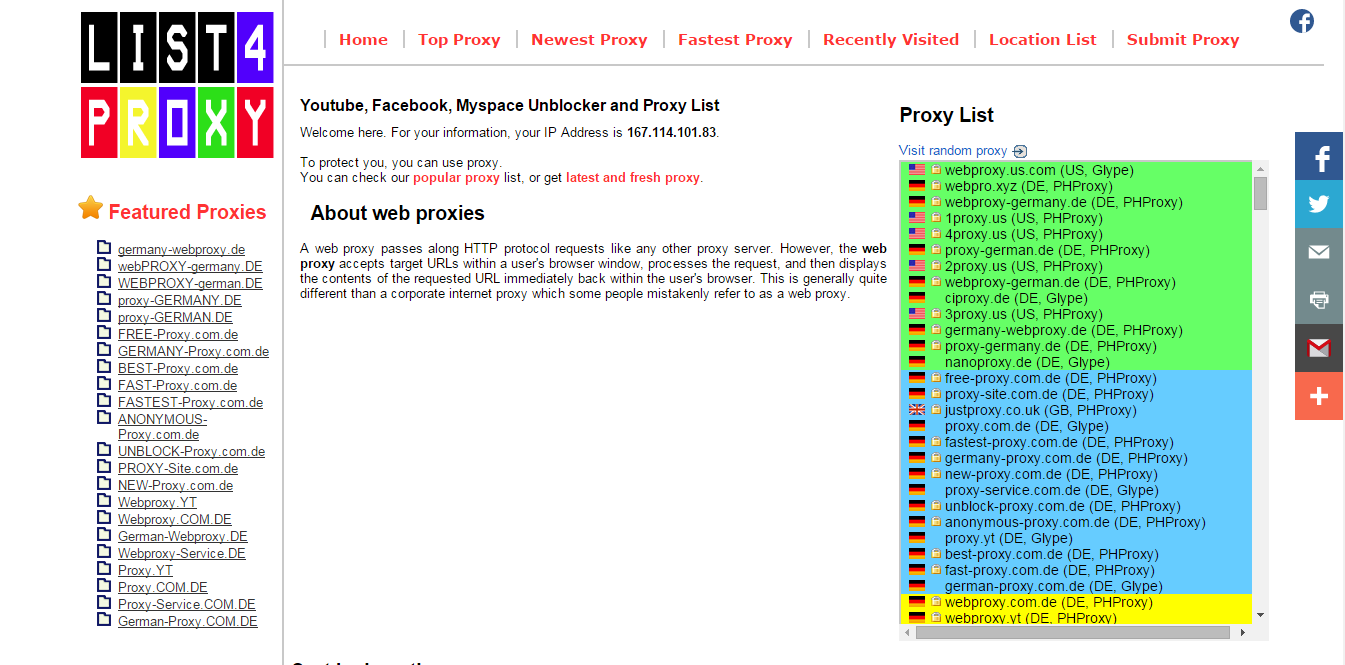Click the Facebook icon at top right
Screen dimensions: 1345x665
click(x=1302, y=21)
